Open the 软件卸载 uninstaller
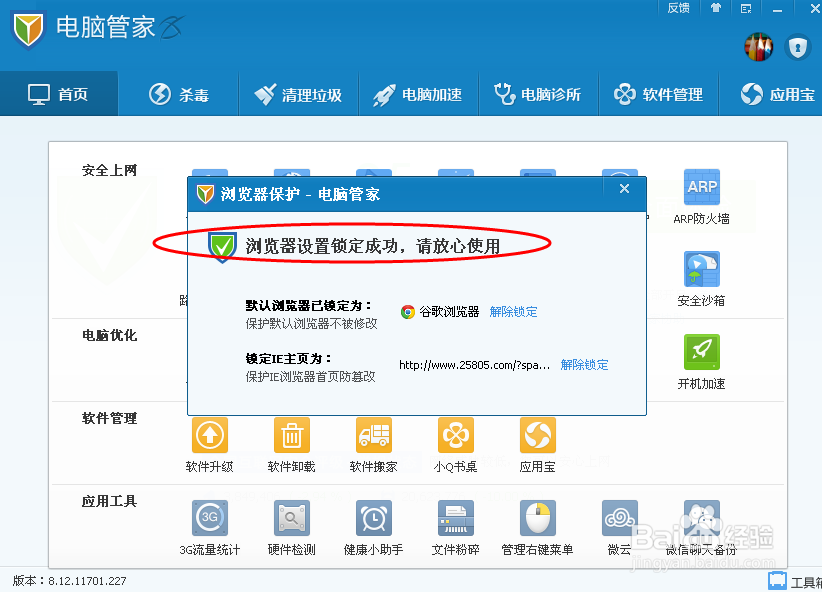The width and height of the screenshot is (822, 592). pos(291,434)
